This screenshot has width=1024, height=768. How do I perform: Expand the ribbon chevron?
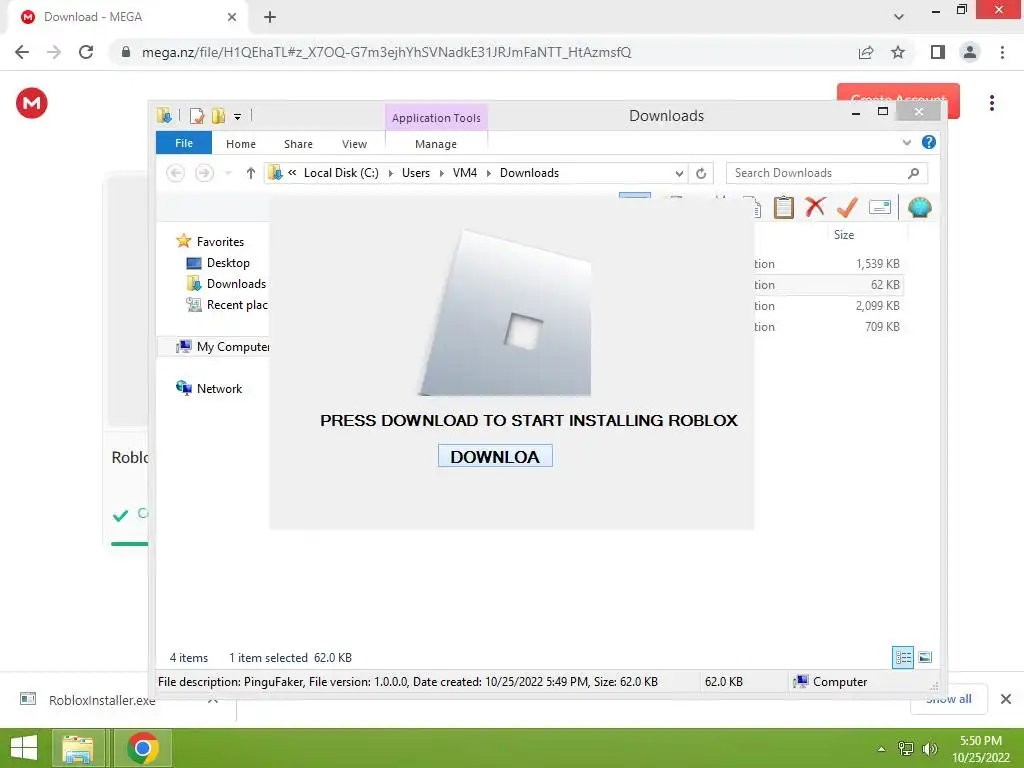click(x=906, y=142)
